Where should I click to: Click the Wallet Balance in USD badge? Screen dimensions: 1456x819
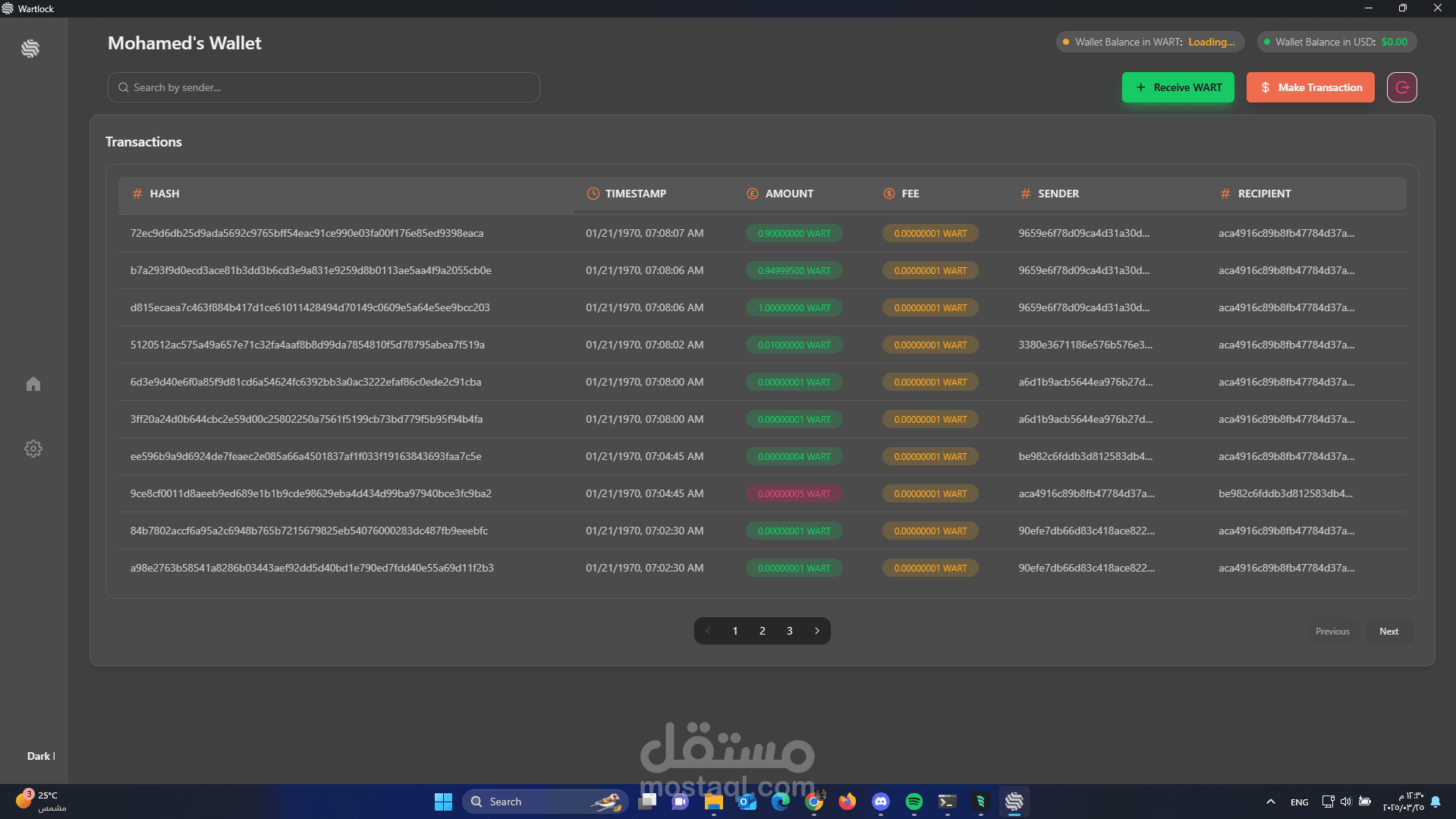coord(1337,42)
